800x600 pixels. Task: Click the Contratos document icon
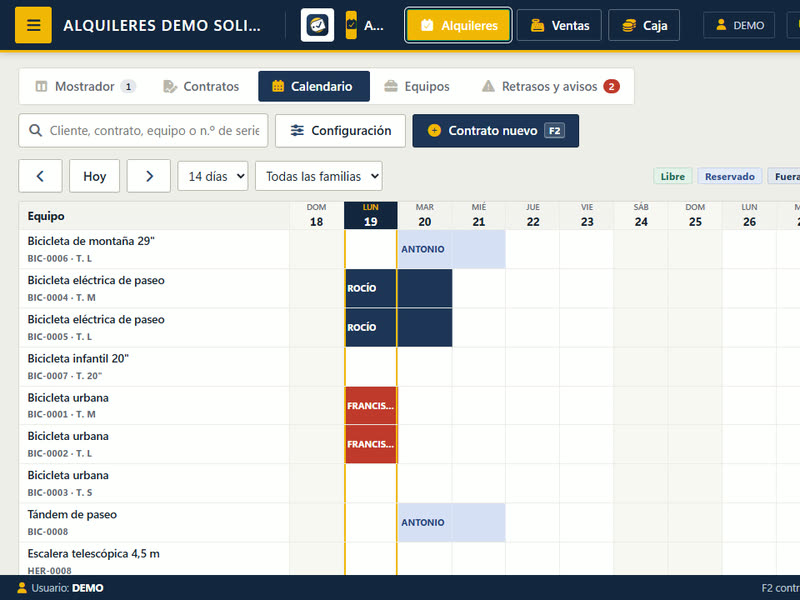pos(169,86)
